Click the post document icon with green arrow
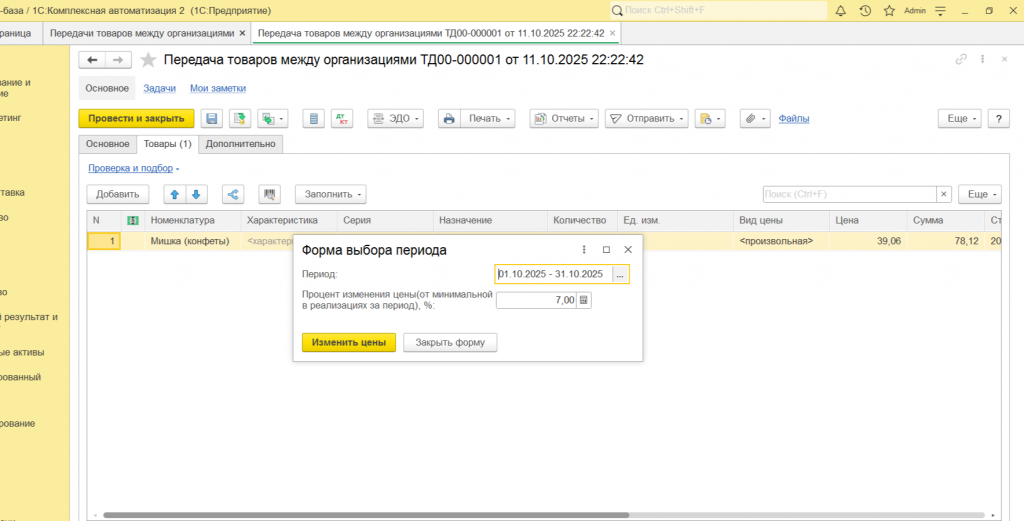The width and height of the screenshot is (1024, 521). point(240,119)
